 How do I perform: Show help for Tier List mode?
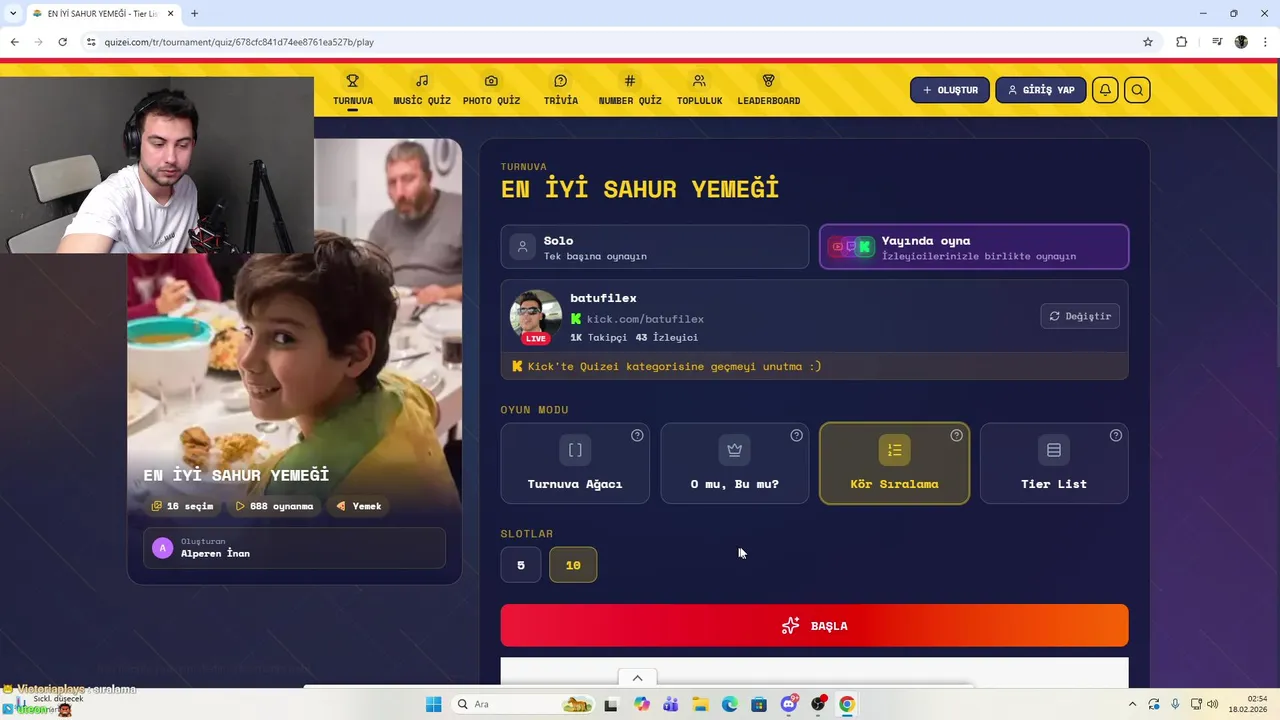point(1116,435)
